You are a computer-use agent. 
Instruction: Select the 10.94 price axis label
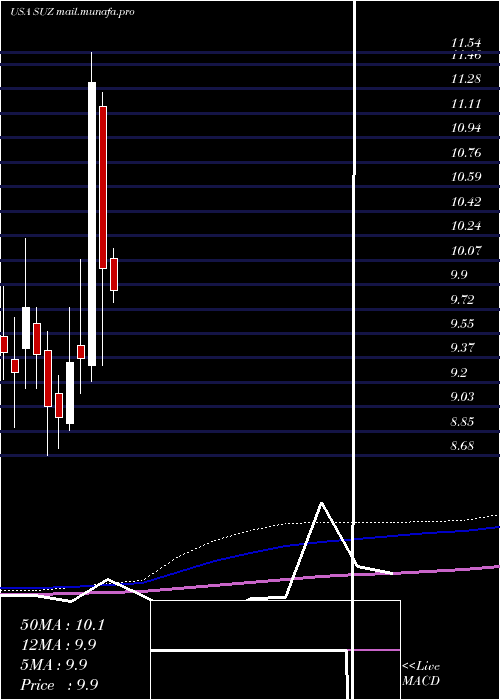pos(466,128)
